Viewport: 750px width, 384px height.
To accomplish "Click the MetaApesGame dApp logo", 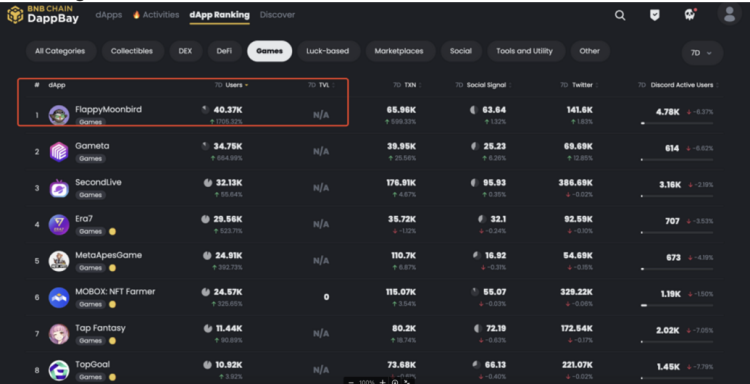I will coord(59,261).
